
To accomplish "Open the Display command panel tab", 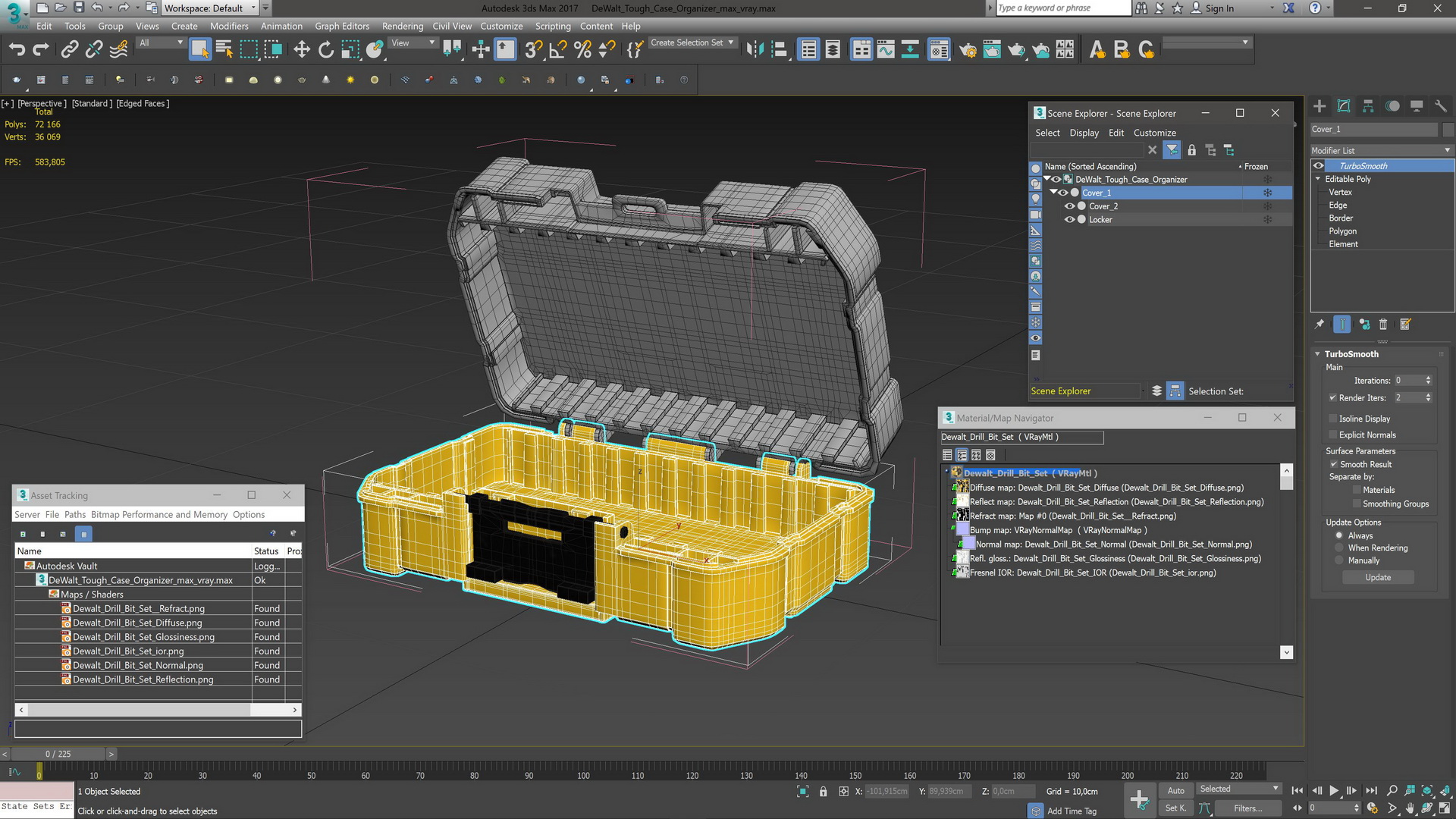I will click(x=1417, y=106).
